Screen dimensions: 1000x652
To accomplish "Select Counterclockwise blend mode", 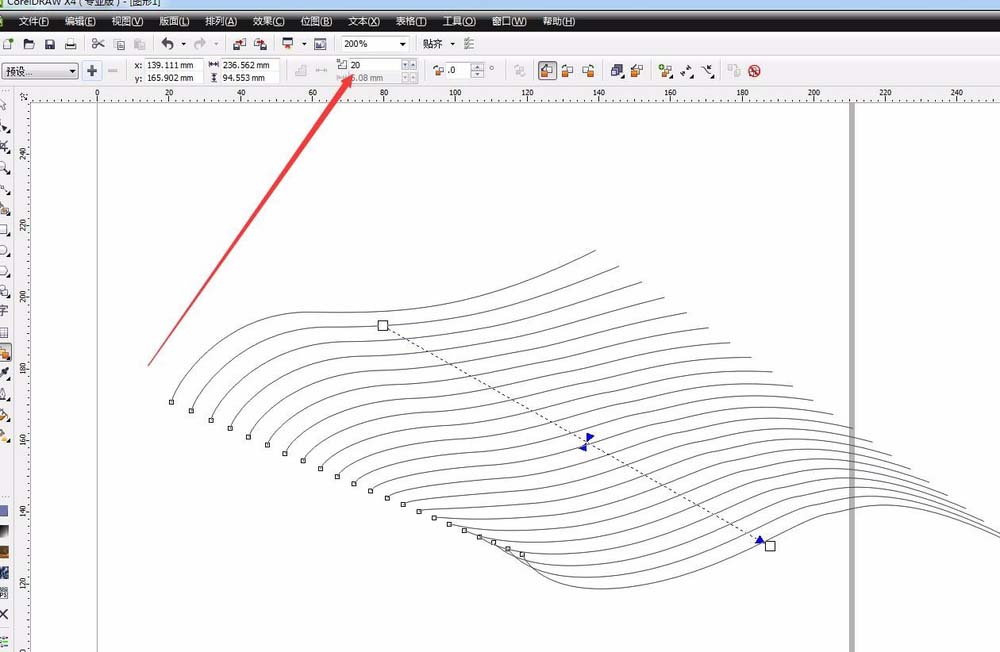I will (588, 71).
